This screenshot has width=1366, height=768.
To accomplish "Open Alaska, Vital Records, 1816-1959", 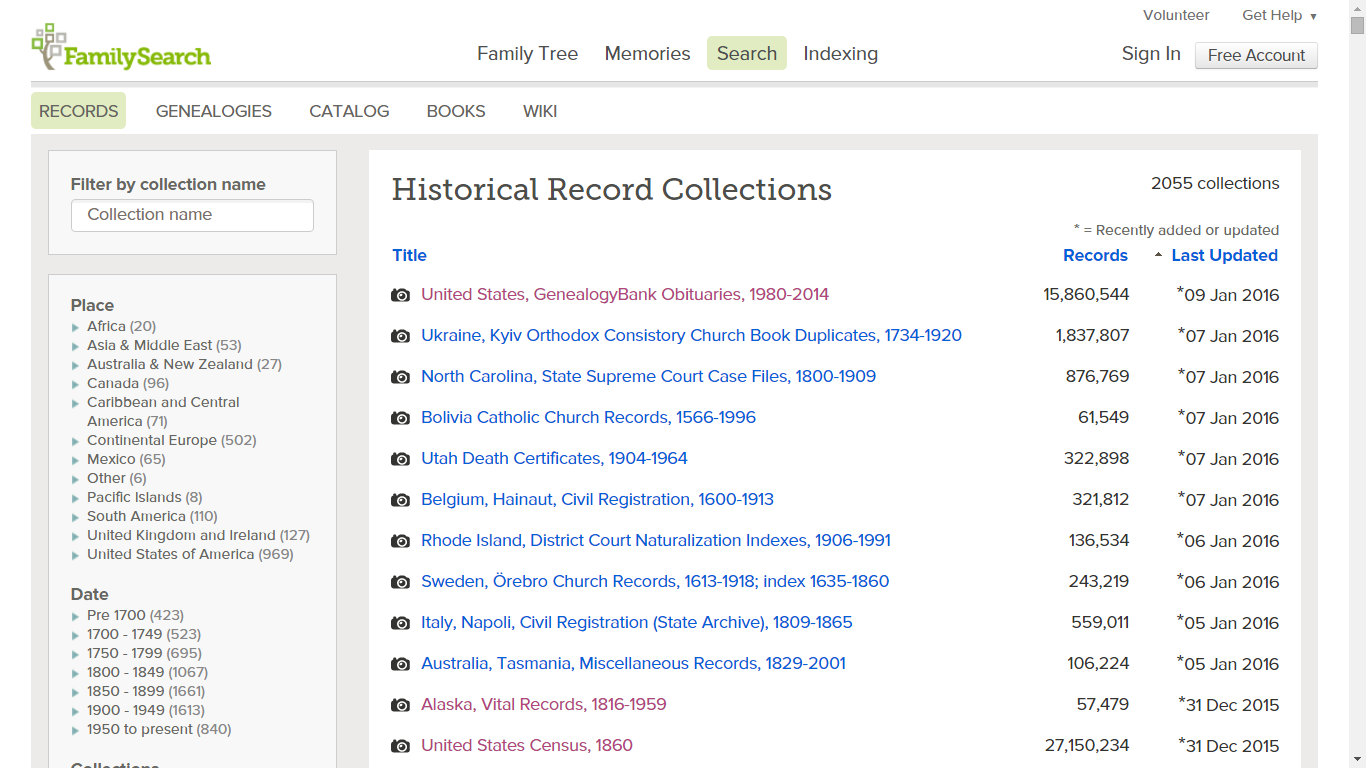I will click(544, 705).
